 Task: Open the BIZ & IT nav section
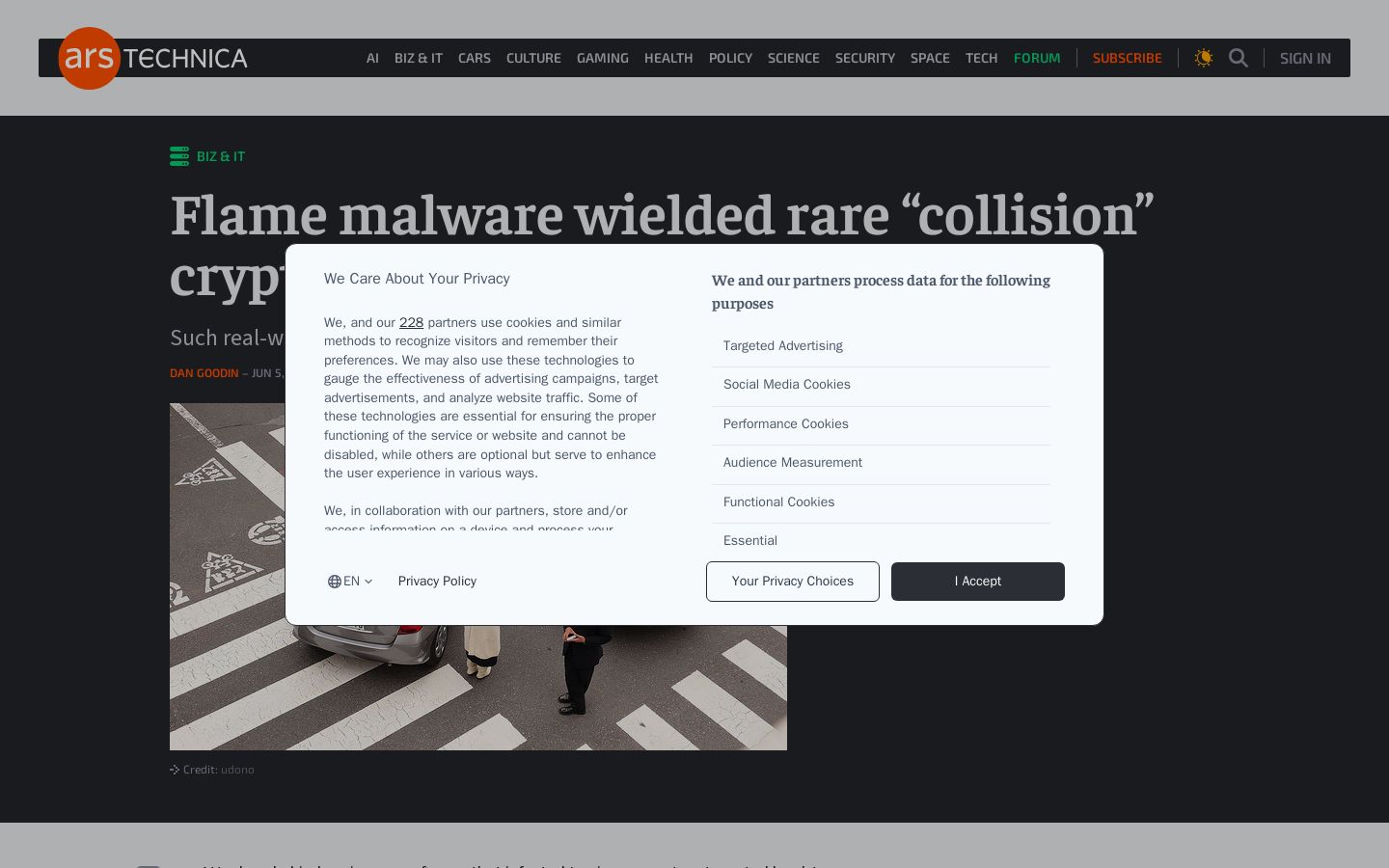click(x=419, y=58)
